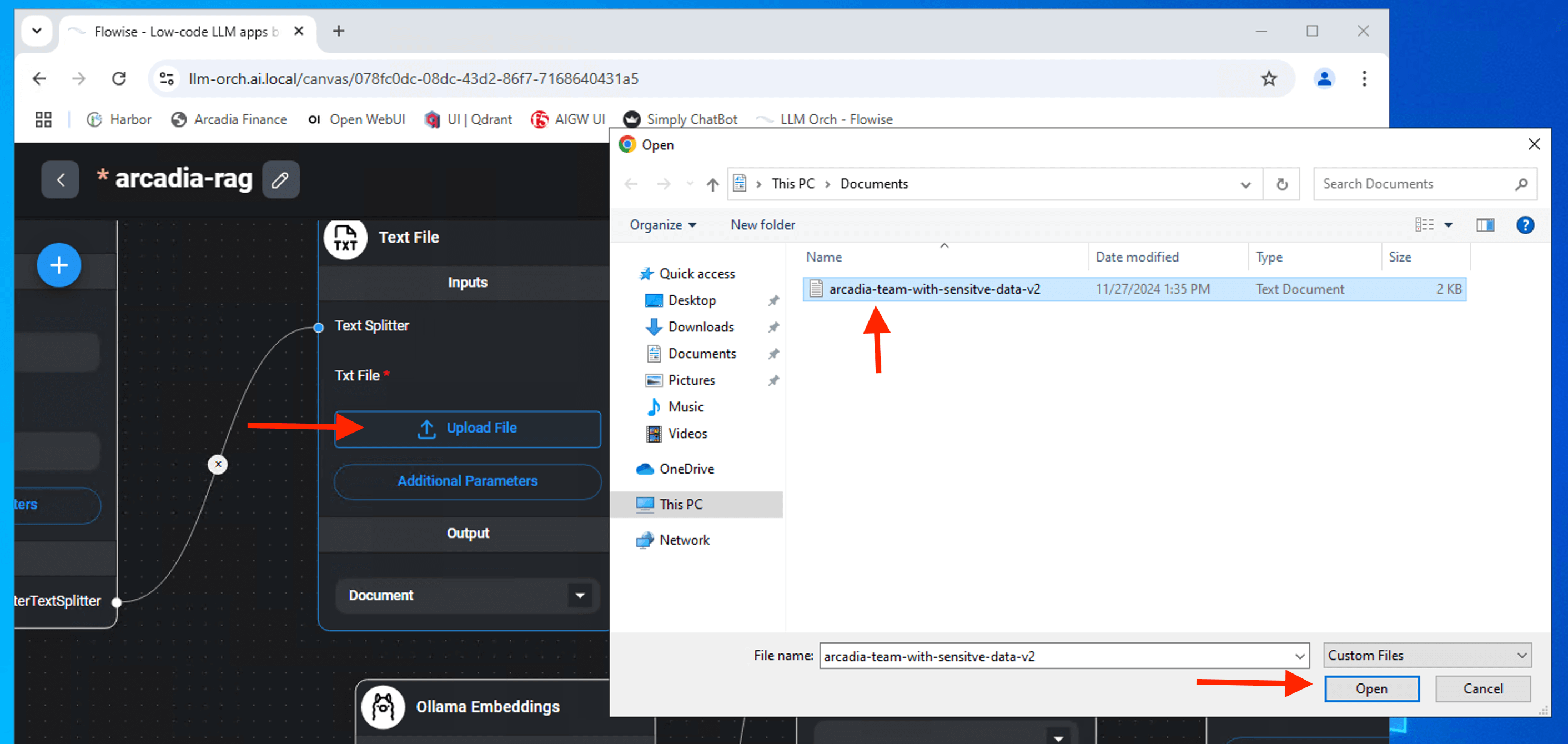Select the arcadia-team-with-sensitve-data-v2 file
The image size is (1568, 744).
click(x=934, y=289)
